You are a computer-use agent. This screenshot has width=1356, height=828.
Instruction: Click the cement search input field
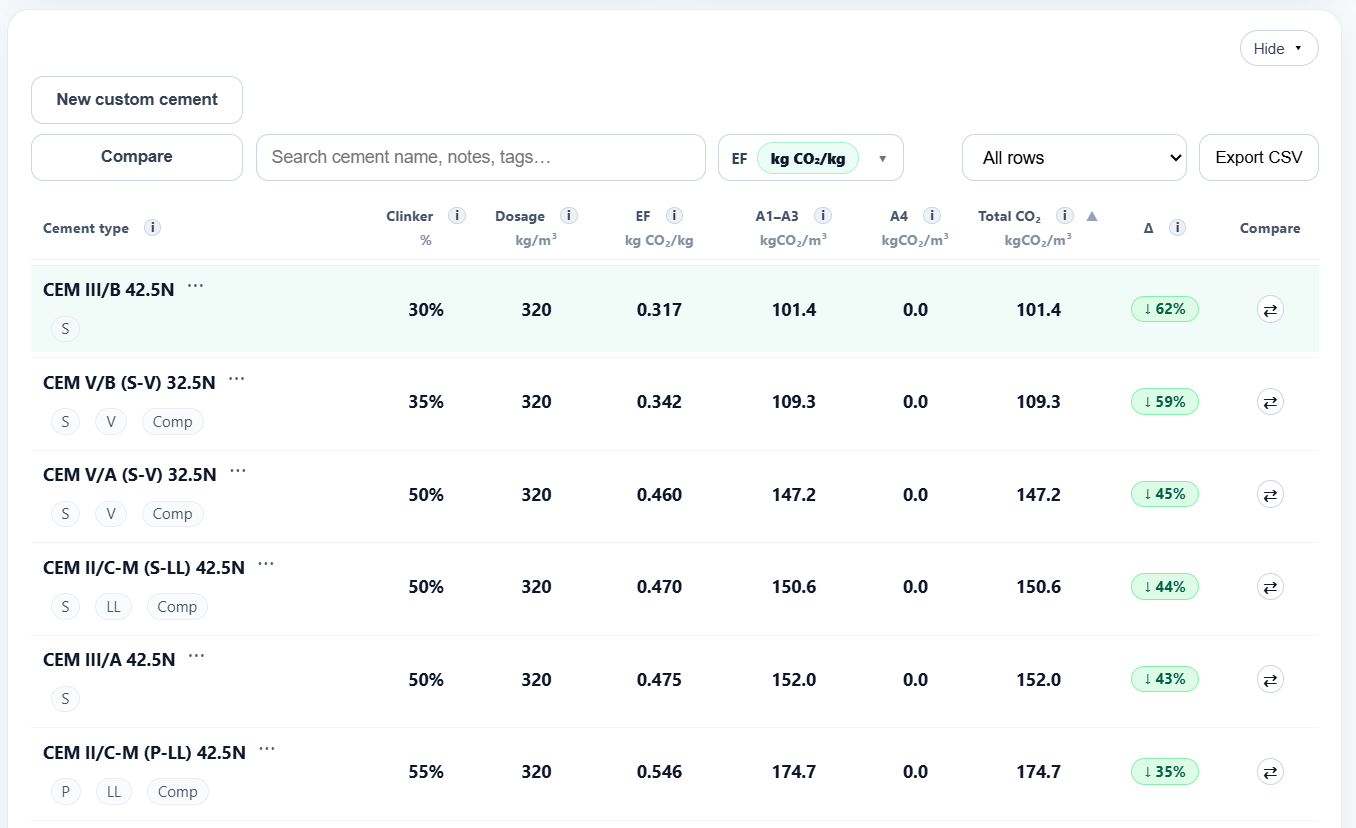pos(480,158)
